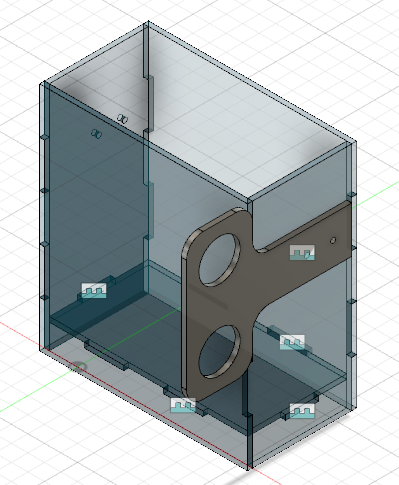Image resolution: width=399 pixels, height=485 pixels.
Task: Select the joint glyph on the dark left panel
Action: click(94, 291)
